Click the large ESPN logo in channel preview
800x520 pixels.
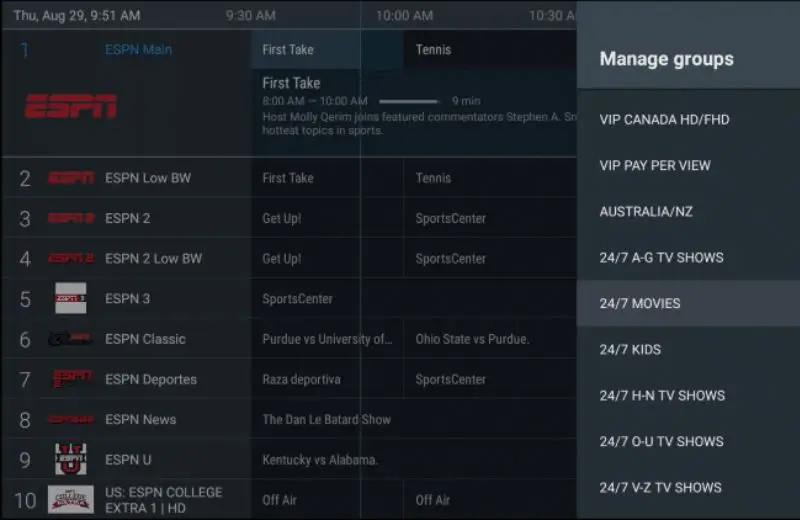coord(71,106)
